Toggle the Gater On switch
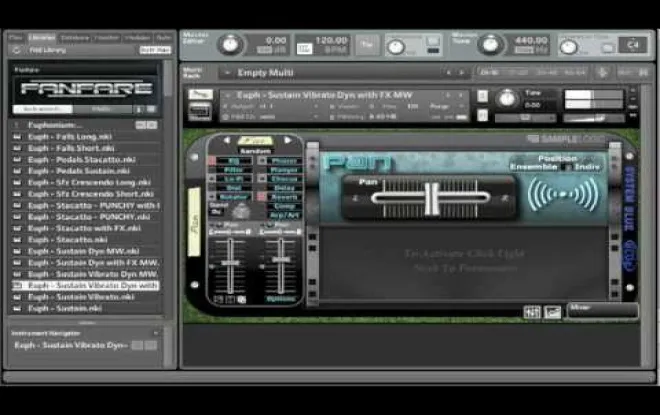The image size is (660, 415). coord(216,212)
